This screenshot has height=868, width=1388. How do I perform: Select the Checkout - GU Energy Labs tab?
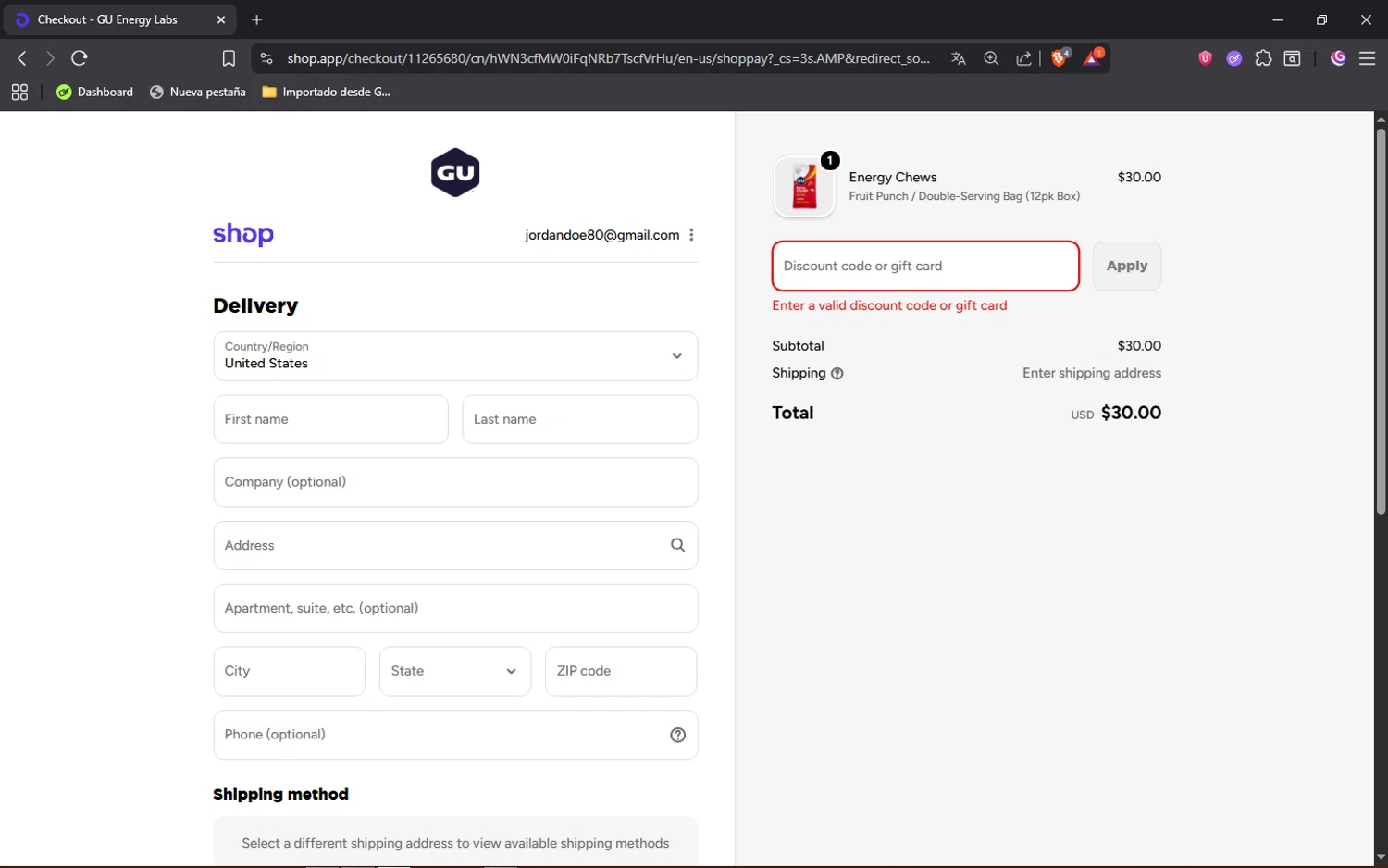[x=118, y=19]
